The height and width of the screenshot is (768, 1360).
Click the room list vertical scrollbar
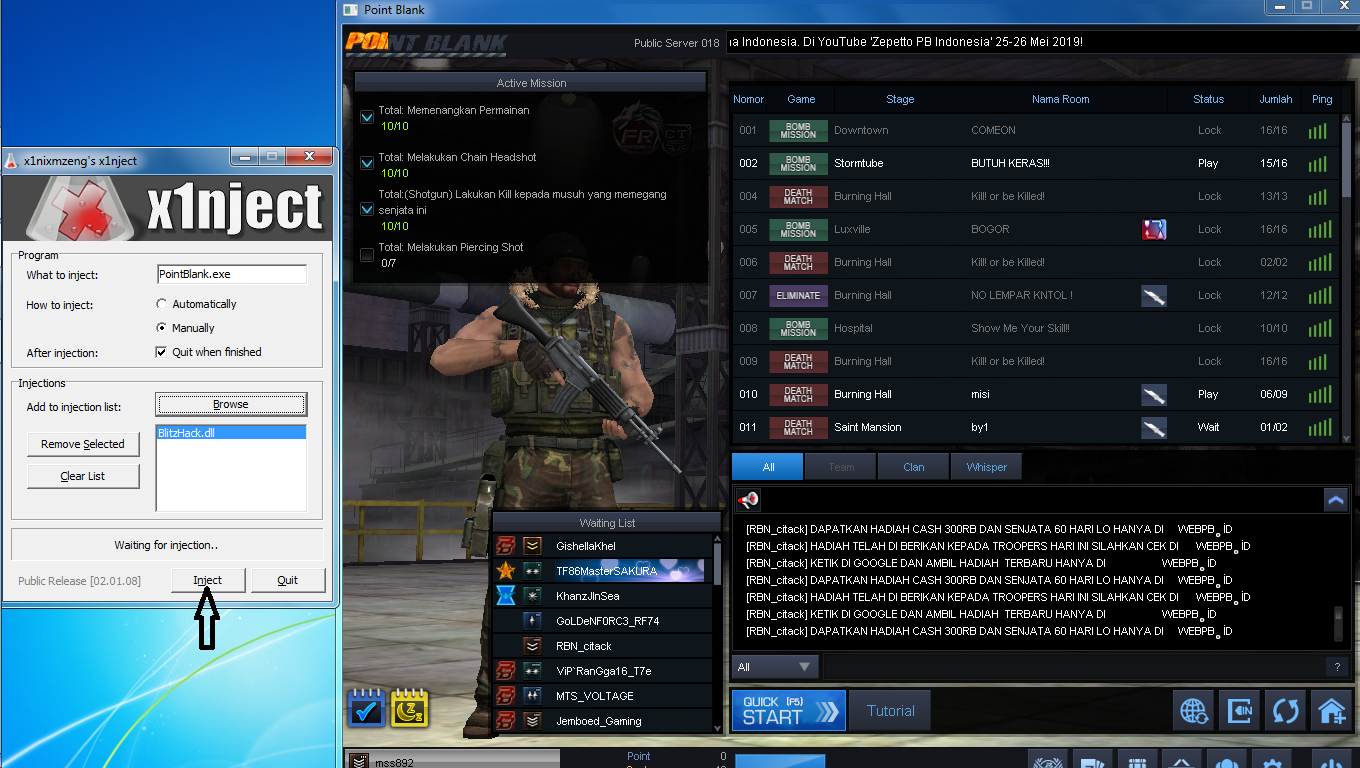pyautogui.click(x=1347, y=278)
